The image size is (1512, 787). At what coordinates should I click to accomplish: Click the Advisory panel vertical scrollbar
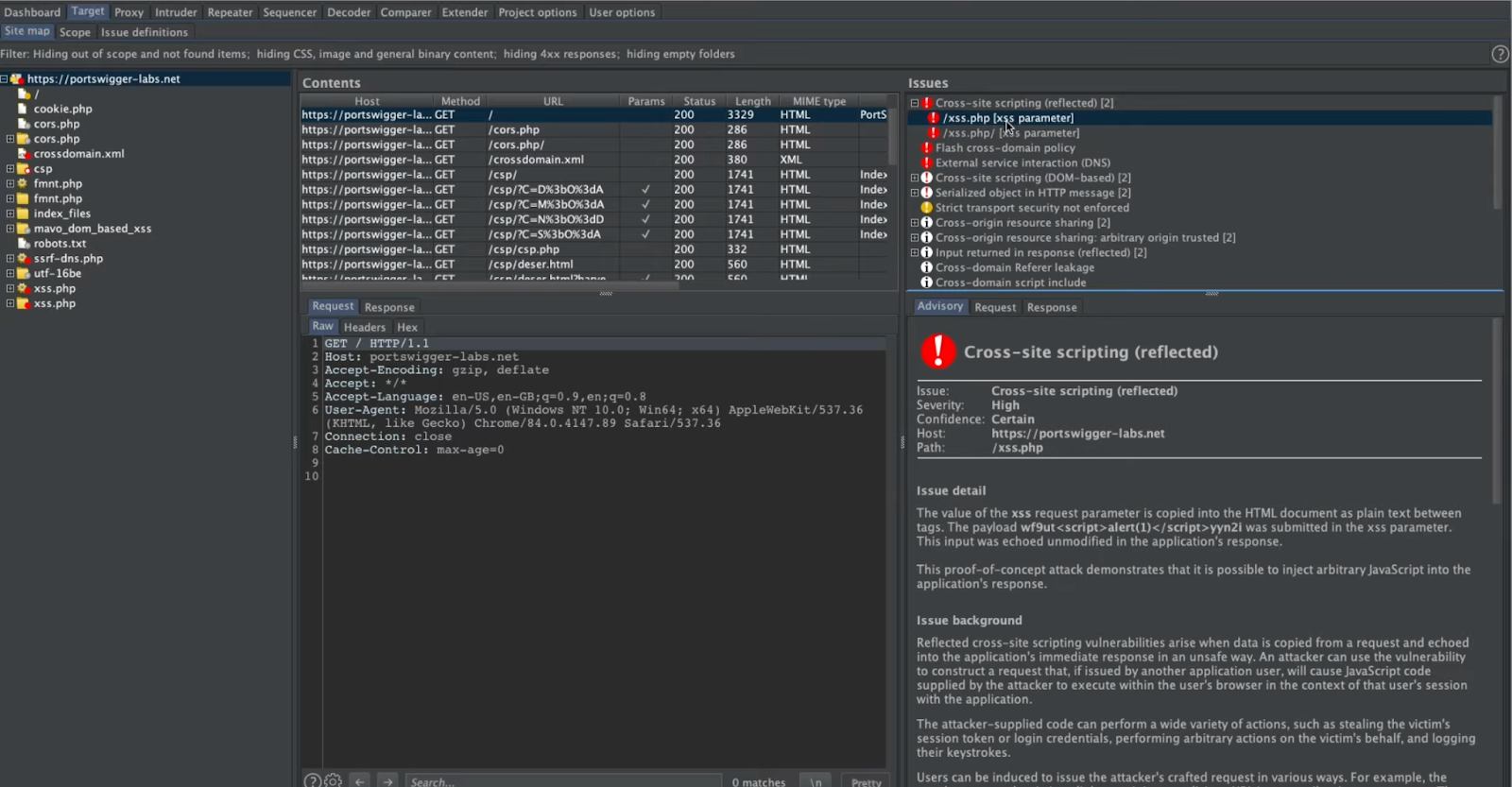point(1498,411)
